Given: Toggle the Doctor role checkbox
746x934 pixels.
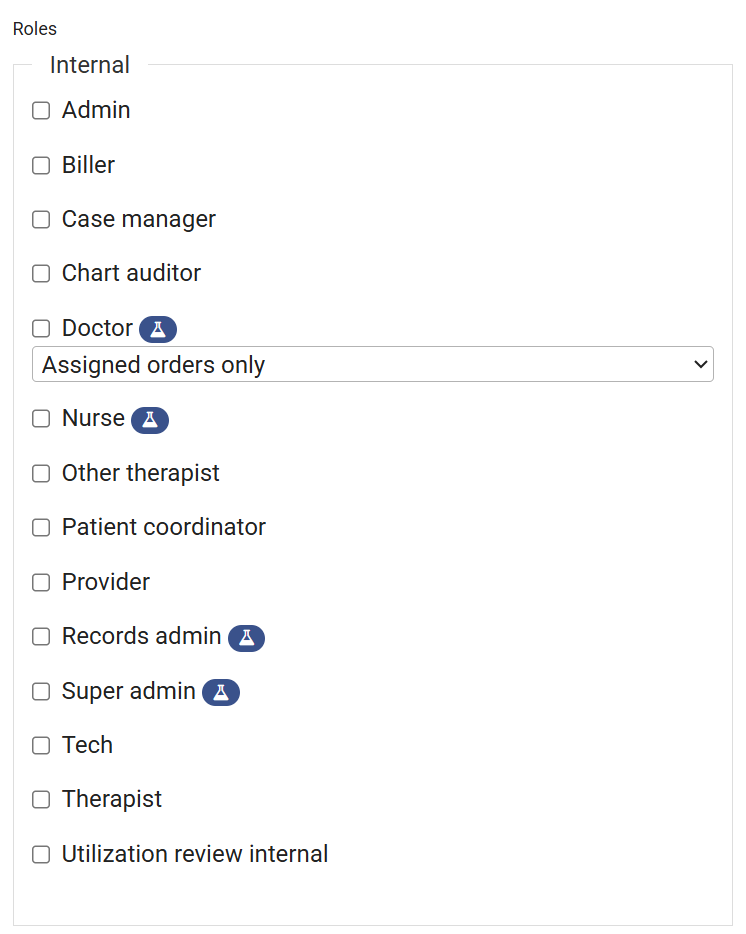Looking at the screenshot, I should coord(41,329).
